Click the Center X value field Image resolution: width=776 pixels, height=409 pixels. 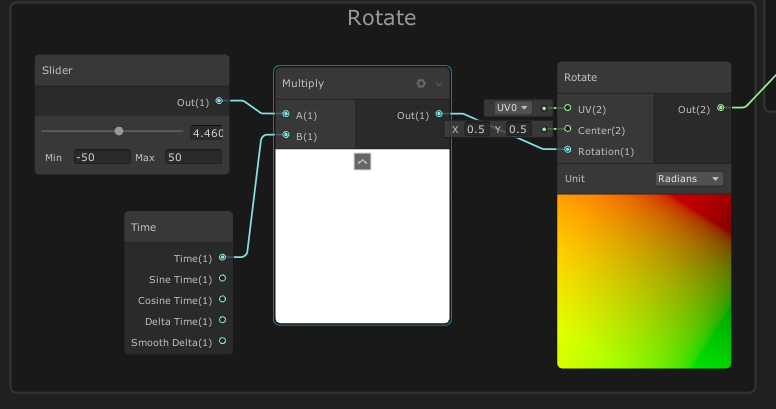point(476,129)
